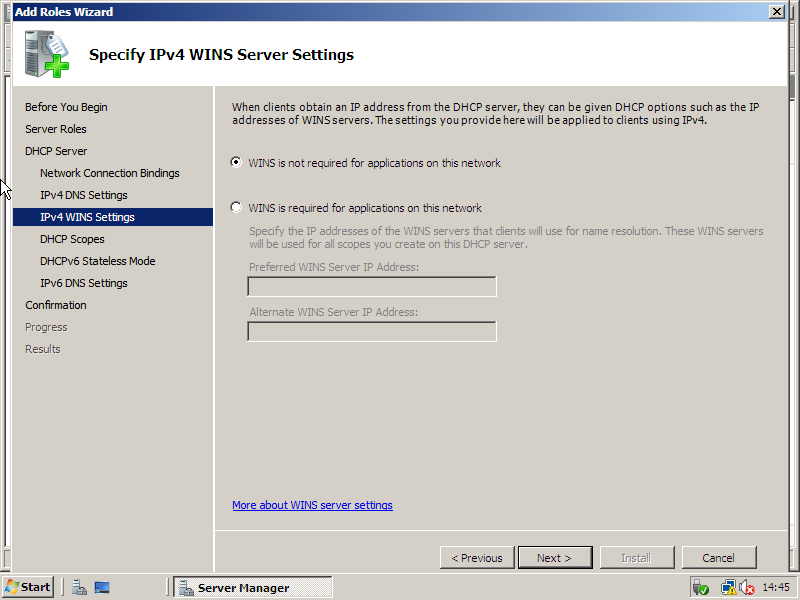Select 'WINS is required' radio button

click(236, 208)
